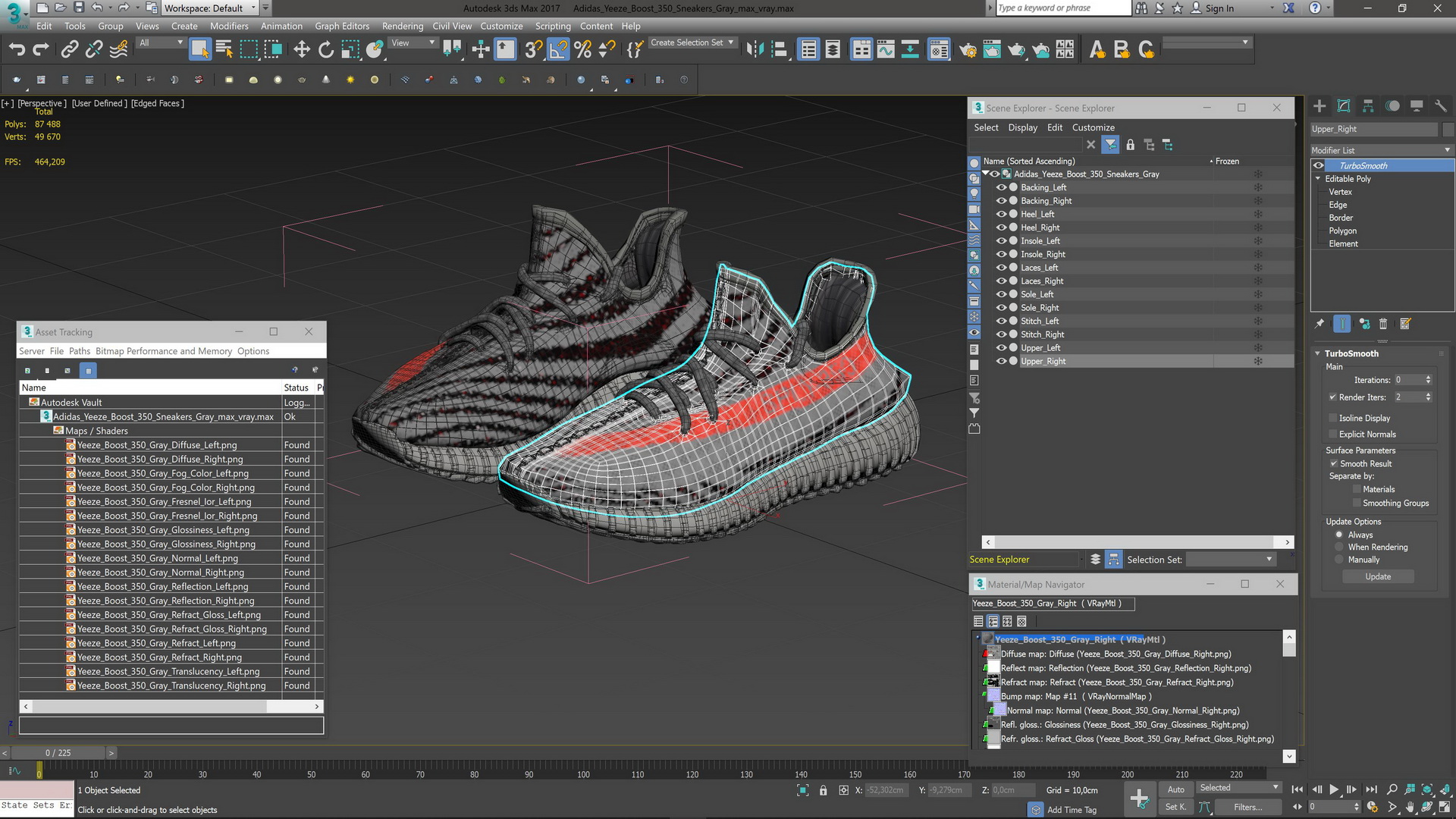Screen dimensions: 1456x819
Task: Click the Undo arrow in main toolbar
Action: coord(17,50)
